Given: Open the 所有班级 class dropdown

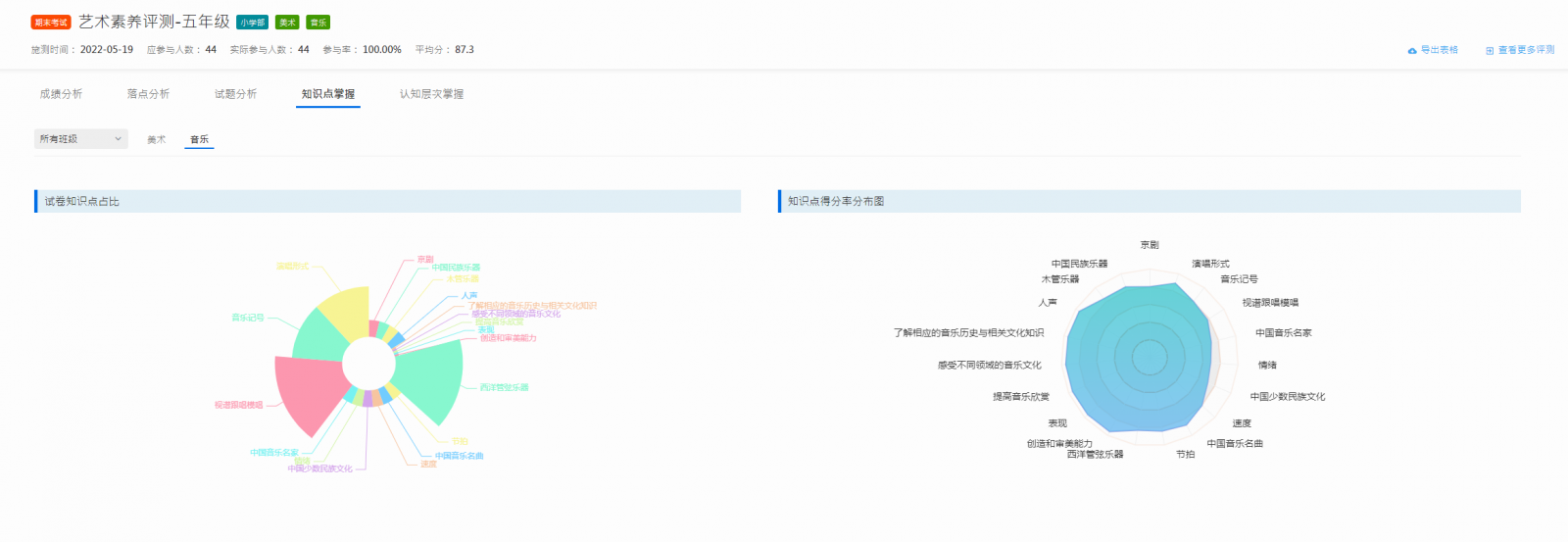Looking at the screenshot, I should (x=81, y=139).
